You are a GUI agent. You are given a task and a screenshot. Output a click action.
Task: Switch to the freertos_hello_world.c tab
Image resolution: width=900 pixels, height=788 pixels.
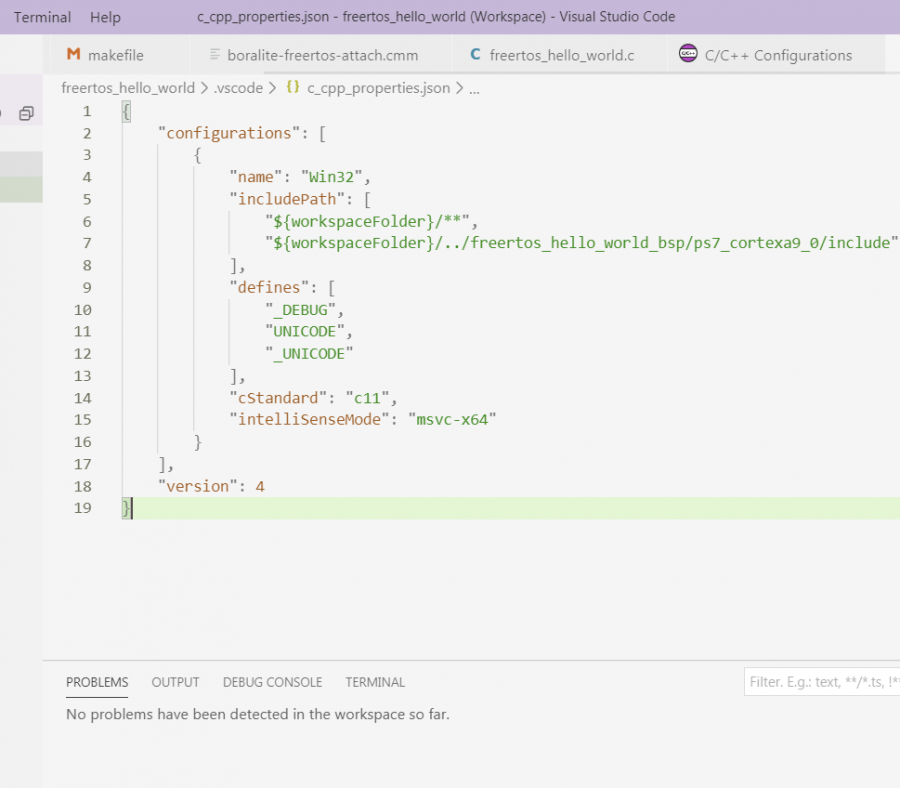coord(555,55)
